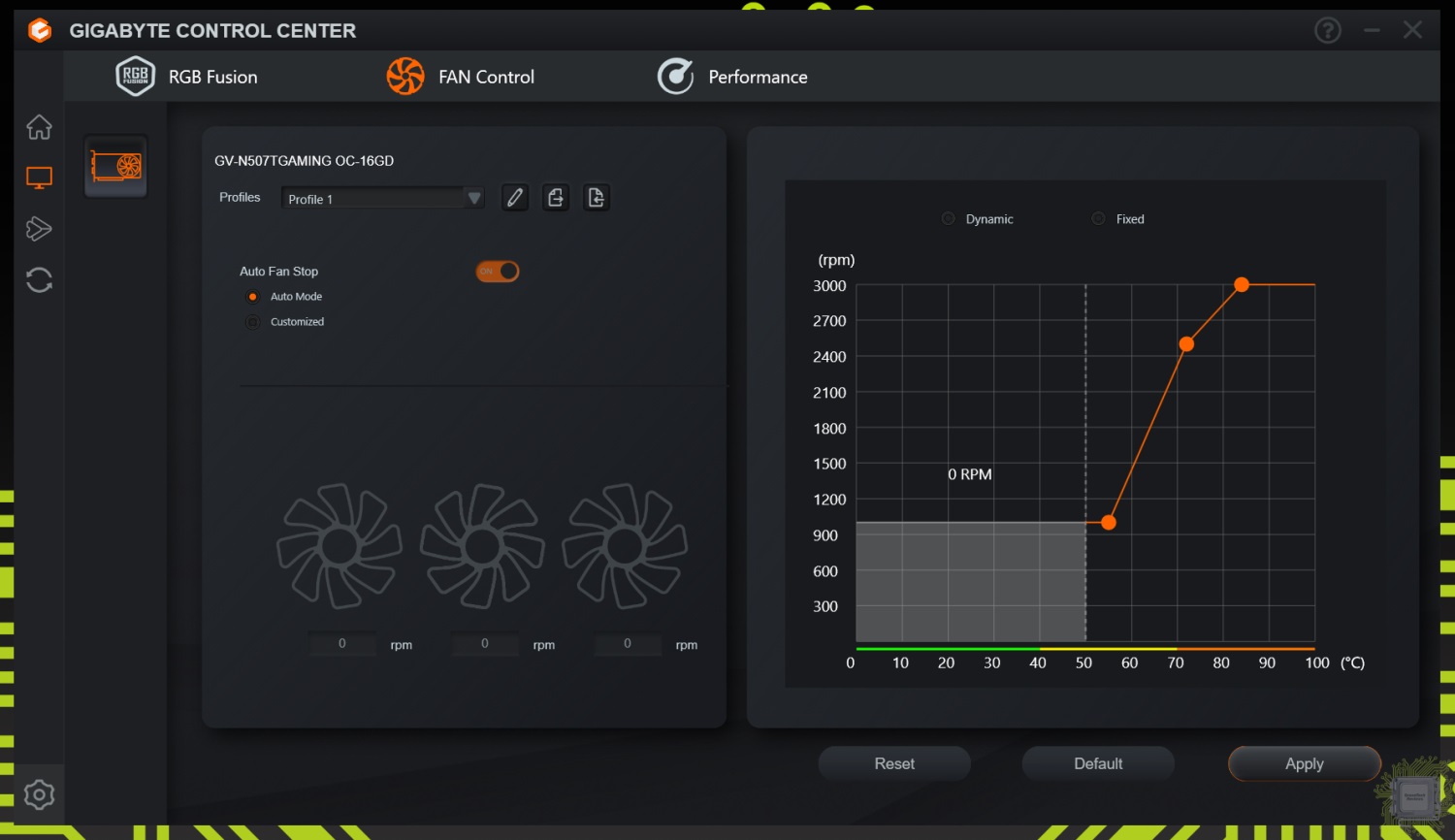Click the Gigabyte Control Center logo icon

(39, 31)
